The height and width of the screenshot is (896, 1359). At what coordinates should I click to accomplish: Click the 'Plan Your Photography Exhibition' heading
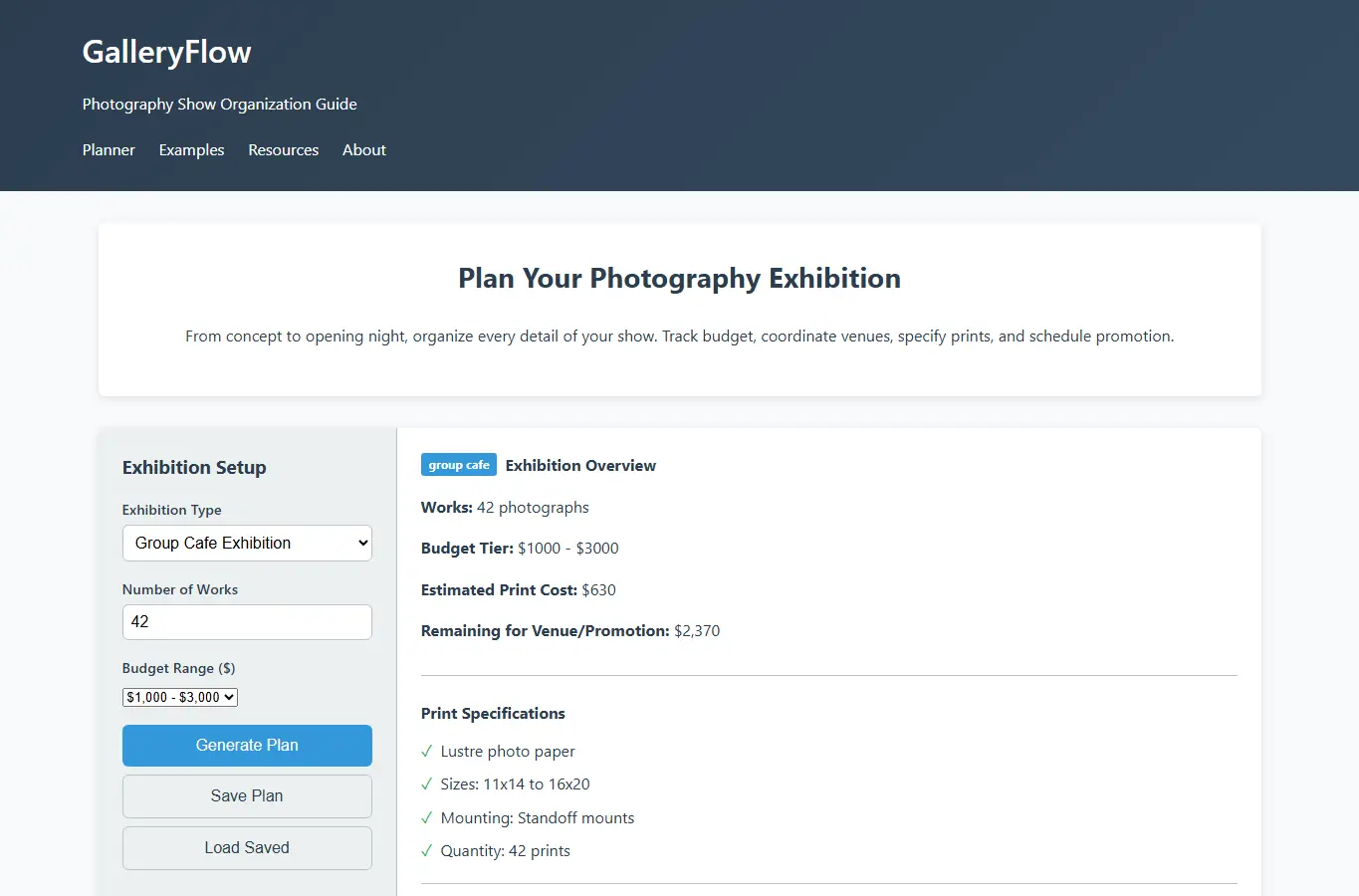(680, 279)
